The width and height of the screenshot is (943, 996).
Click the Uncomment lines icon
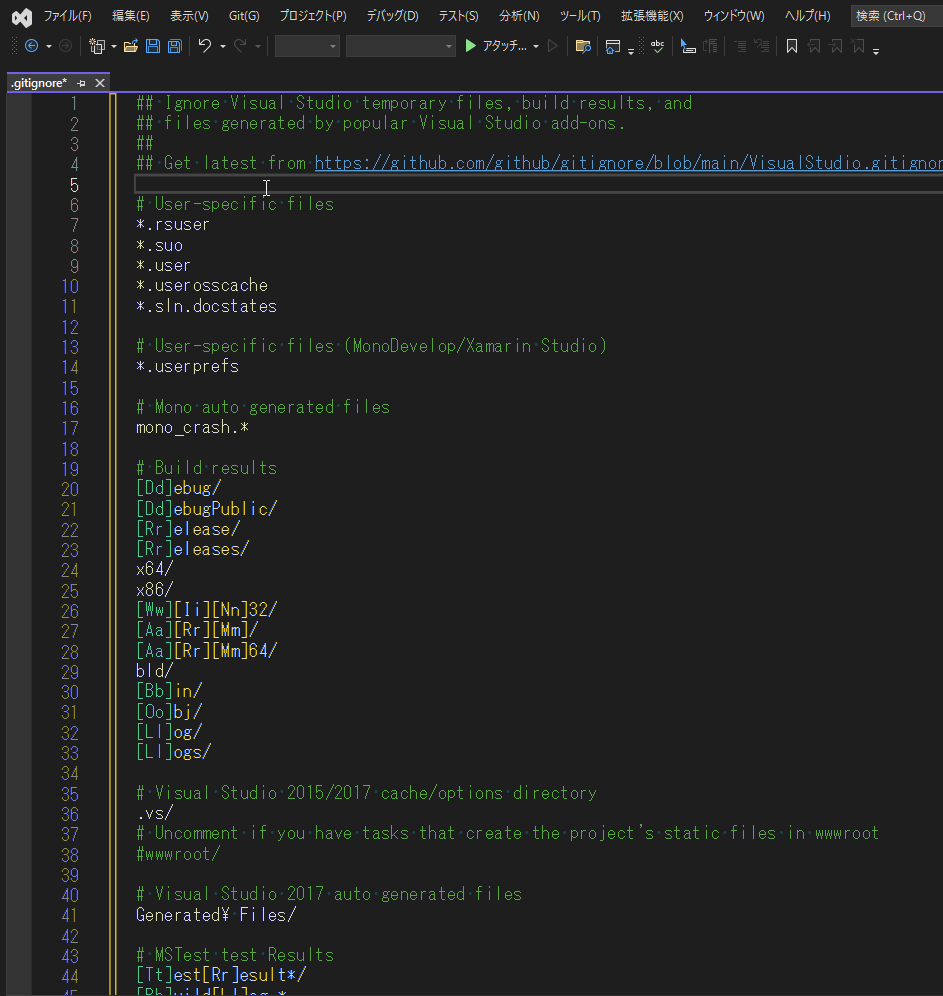(x=761, y=46)
